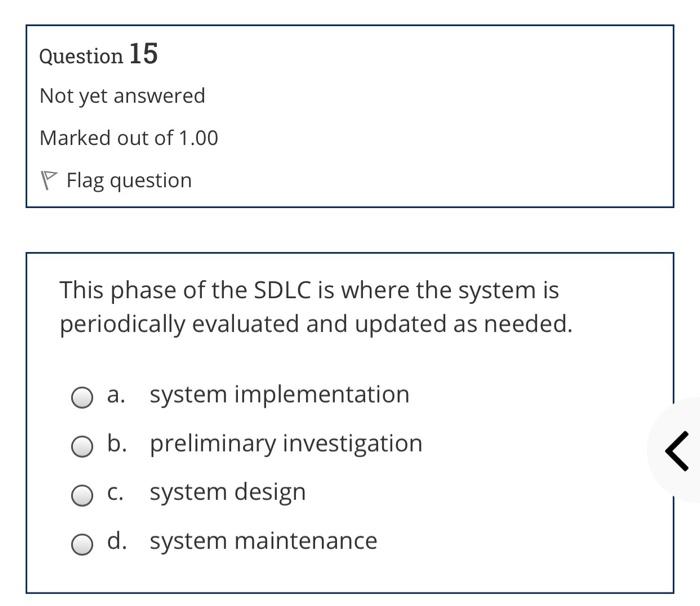Viewport: 700px width, 606px height.
Task: Click the left-pointing chevron arrow at right edge
Action: [677, 449]
